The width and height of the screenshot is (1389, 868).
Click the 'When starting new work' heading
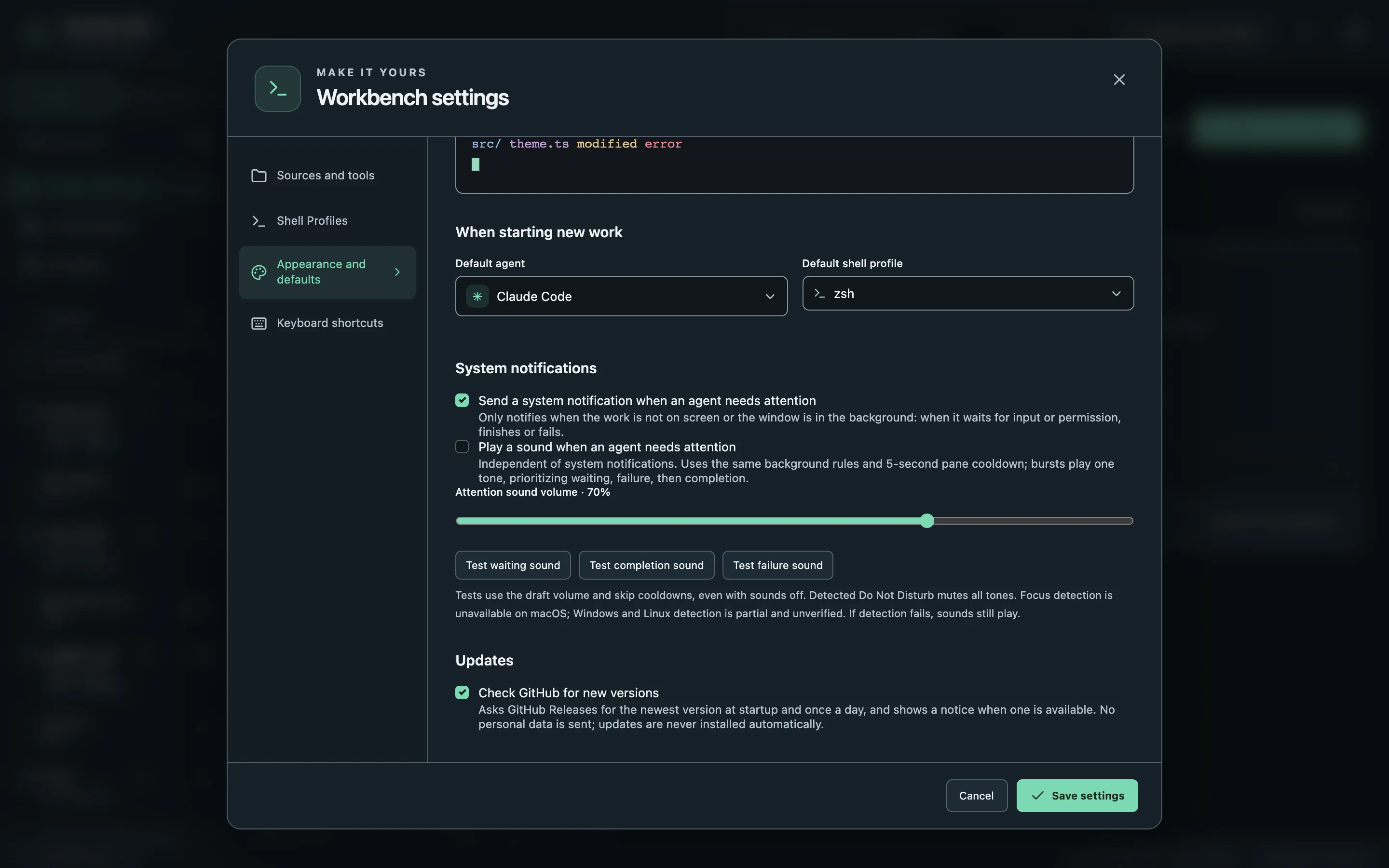(538, 232)
